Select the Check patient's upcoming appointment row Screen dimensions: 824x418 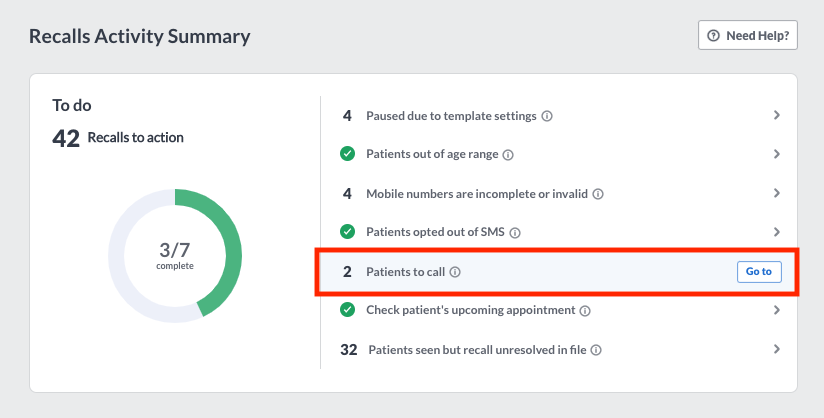click(560, 310)
